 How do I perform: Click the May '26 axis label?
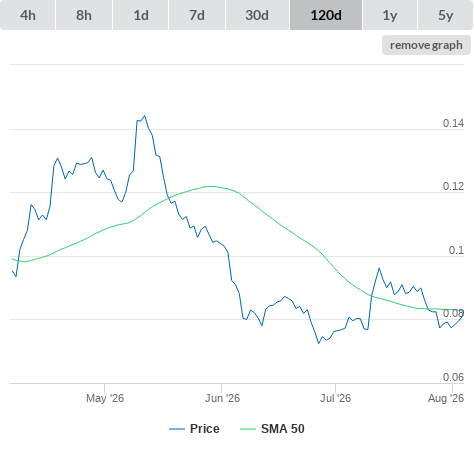pyautogui.click(x=105, y=398)
